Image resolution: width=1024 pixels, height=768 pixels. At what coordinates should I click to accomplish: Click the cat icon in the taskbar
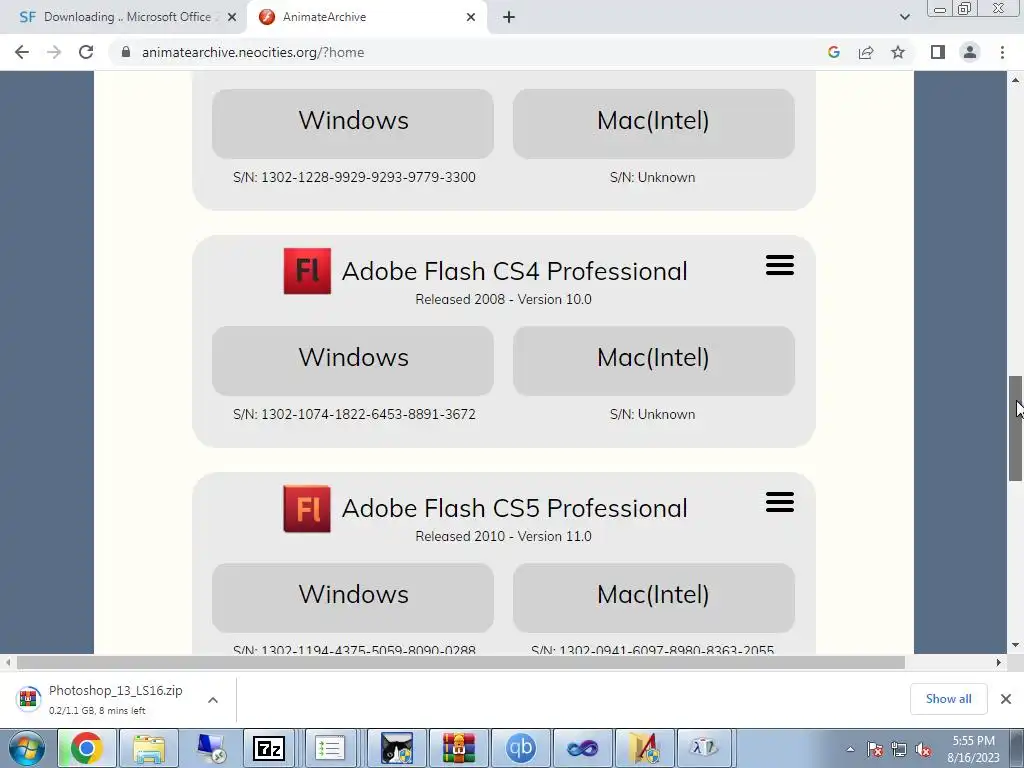[397, 748]
